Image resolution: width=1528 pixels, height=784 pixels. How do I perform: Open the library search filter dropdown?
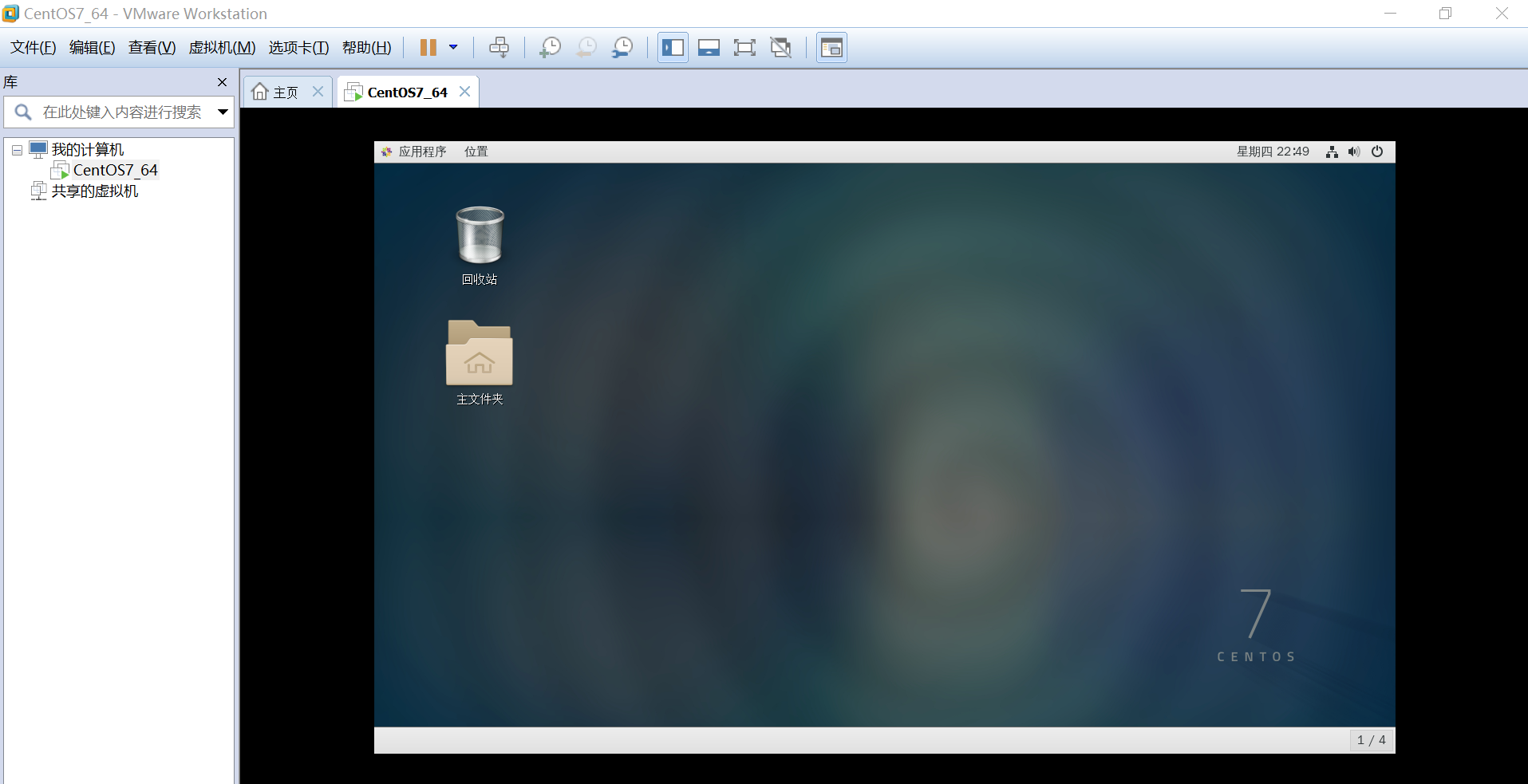coord(223,112)
